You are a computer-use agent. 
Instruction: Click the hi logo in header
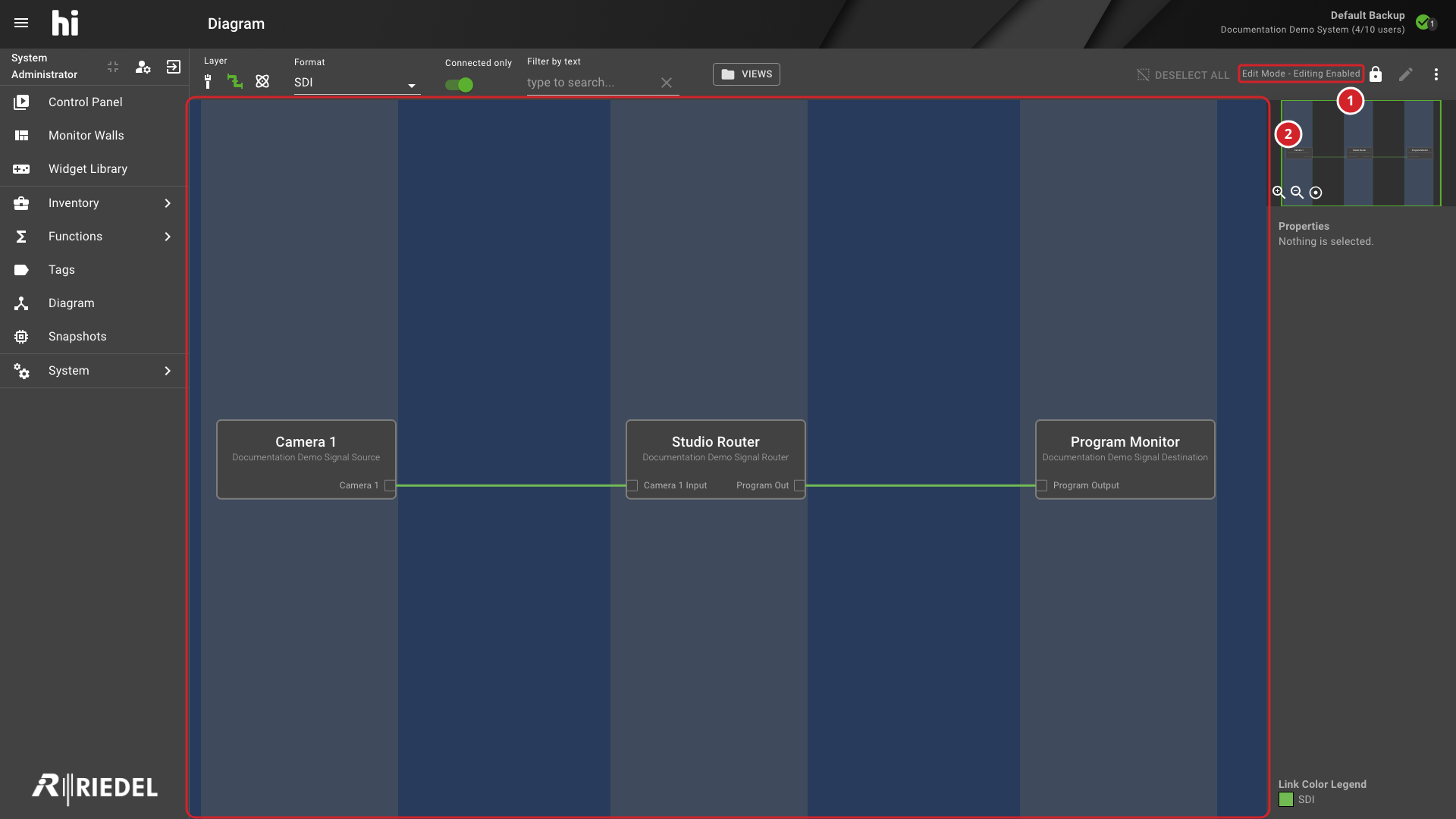click(65, 23)
